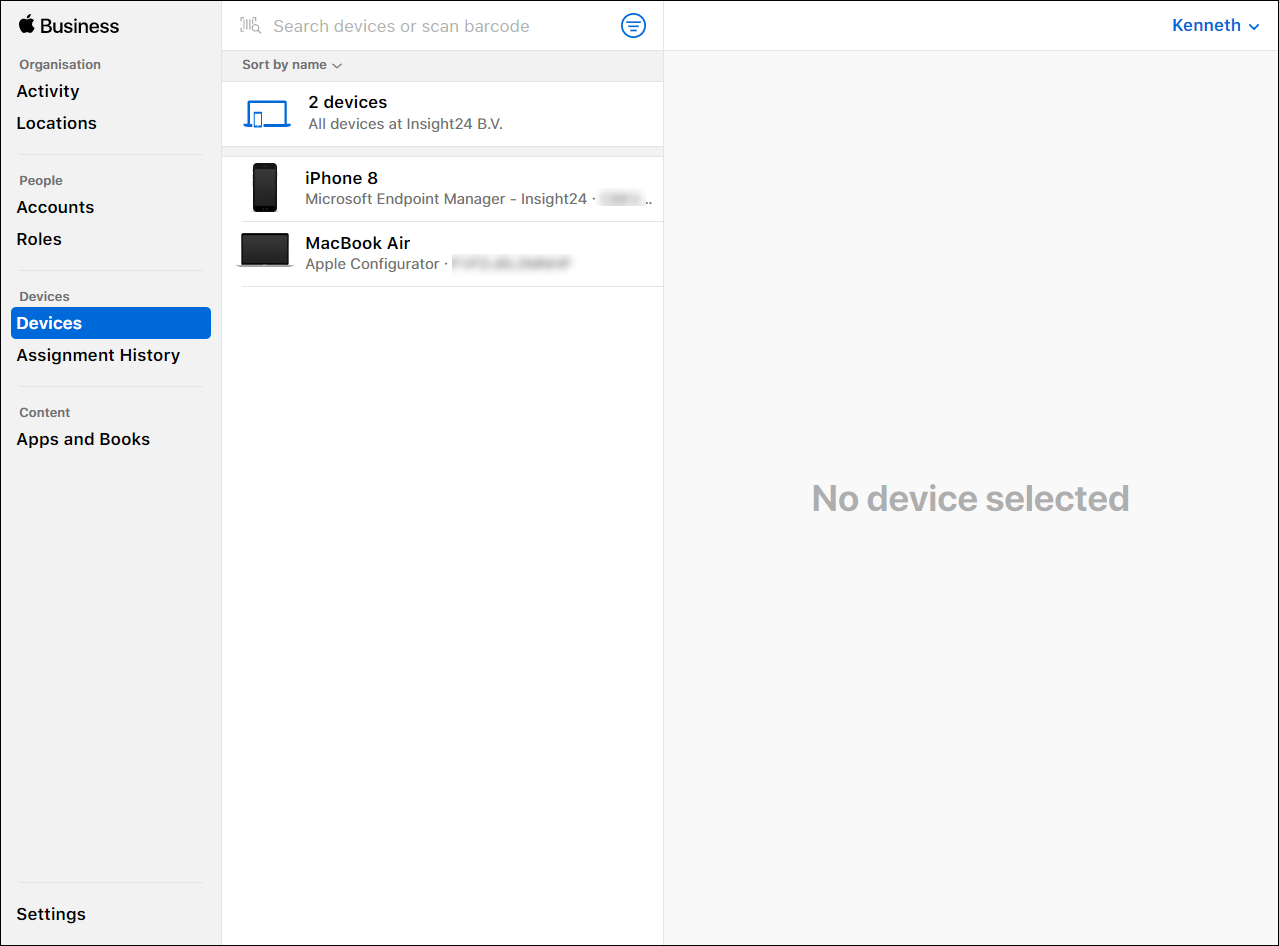
Task: Open Apps and Books
Action: 83,439
